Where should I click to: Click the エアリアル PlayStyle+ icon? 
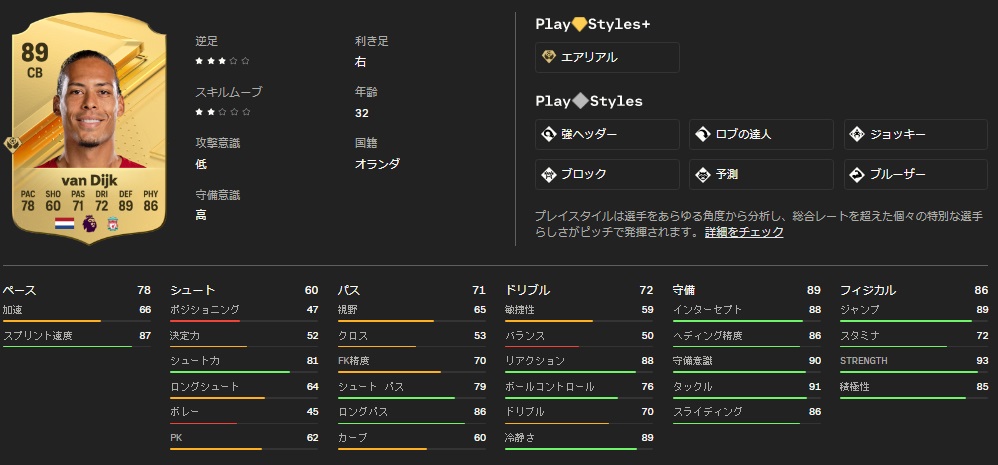point(548,57)
